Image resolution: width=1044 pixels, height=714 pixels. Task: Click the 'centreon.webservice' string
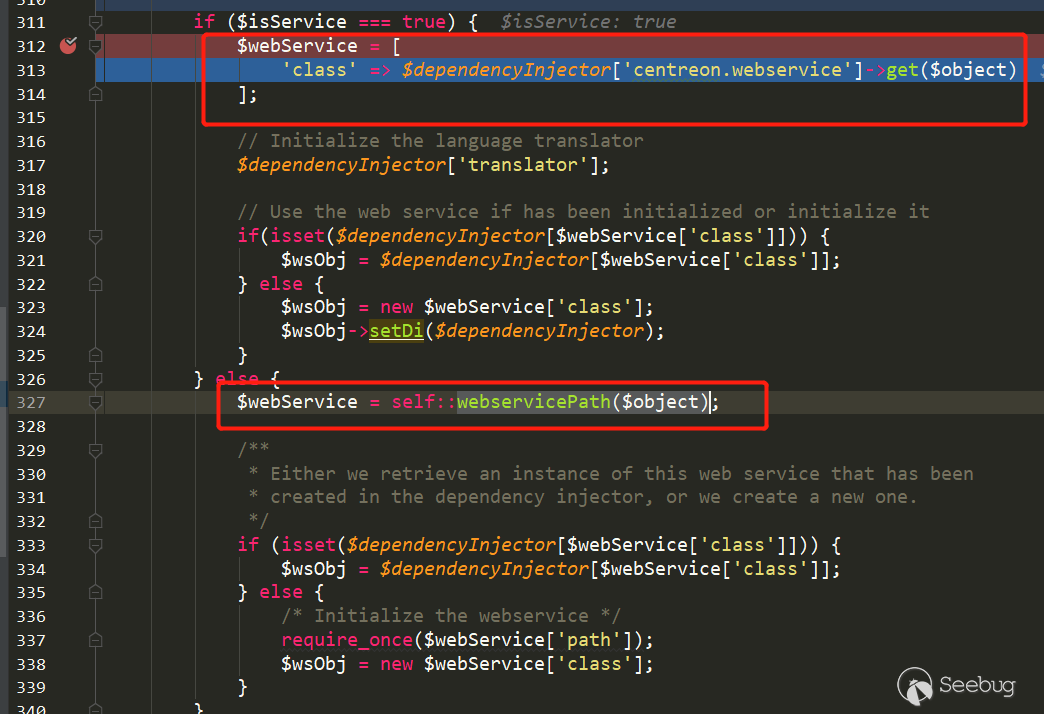click(737, 70)
